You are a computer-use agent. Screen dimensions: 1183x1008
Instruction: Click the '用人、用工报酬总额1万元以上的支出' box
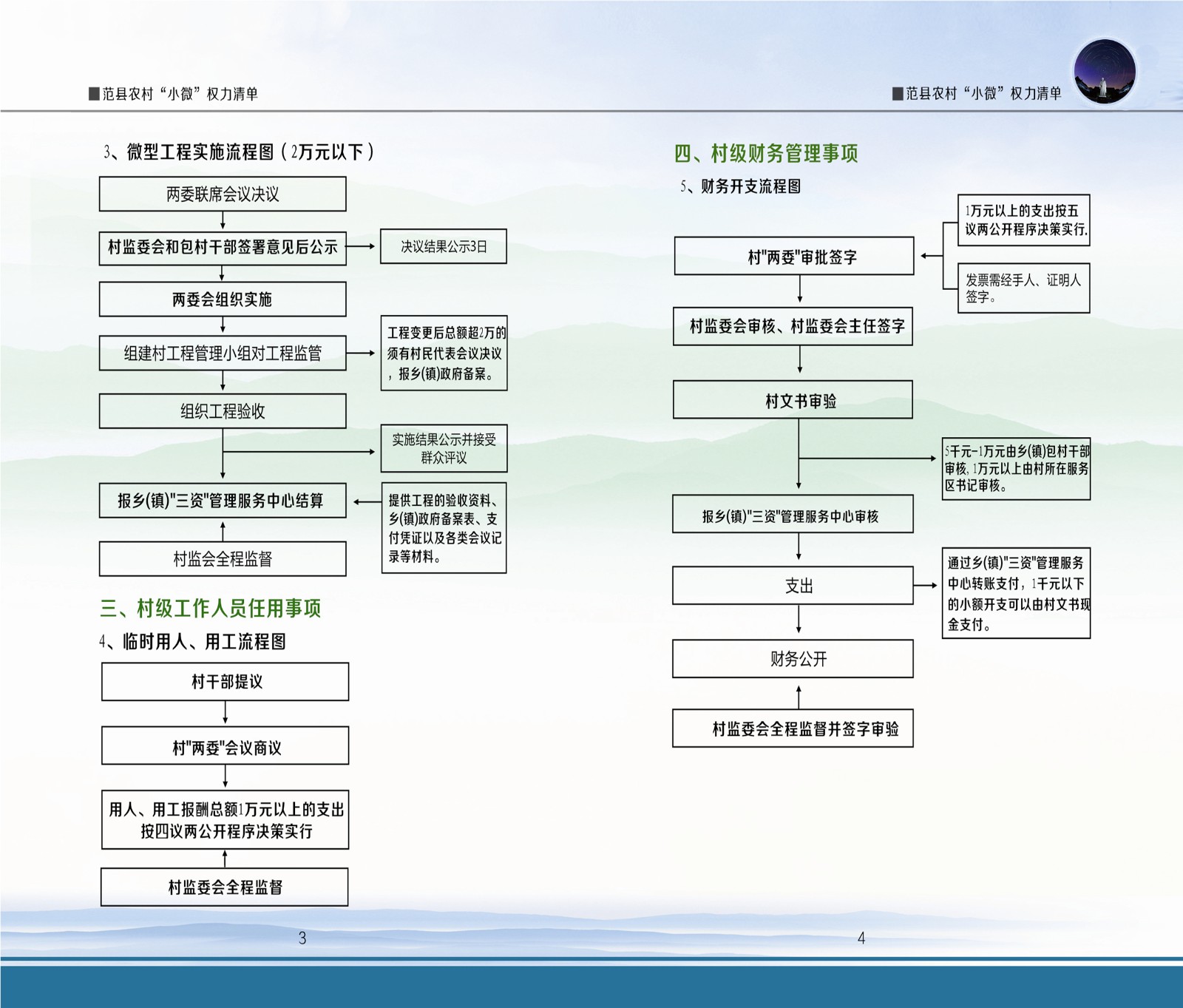click(225, 819)
